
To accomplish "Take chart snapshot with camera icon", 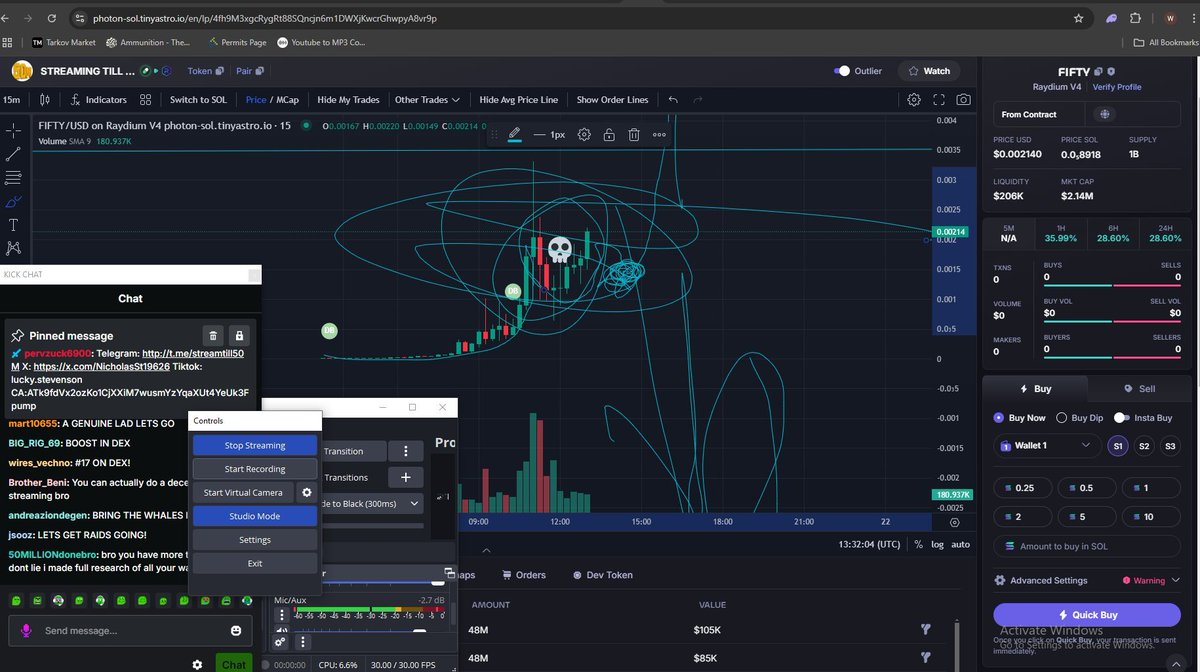I will point(963,100).
